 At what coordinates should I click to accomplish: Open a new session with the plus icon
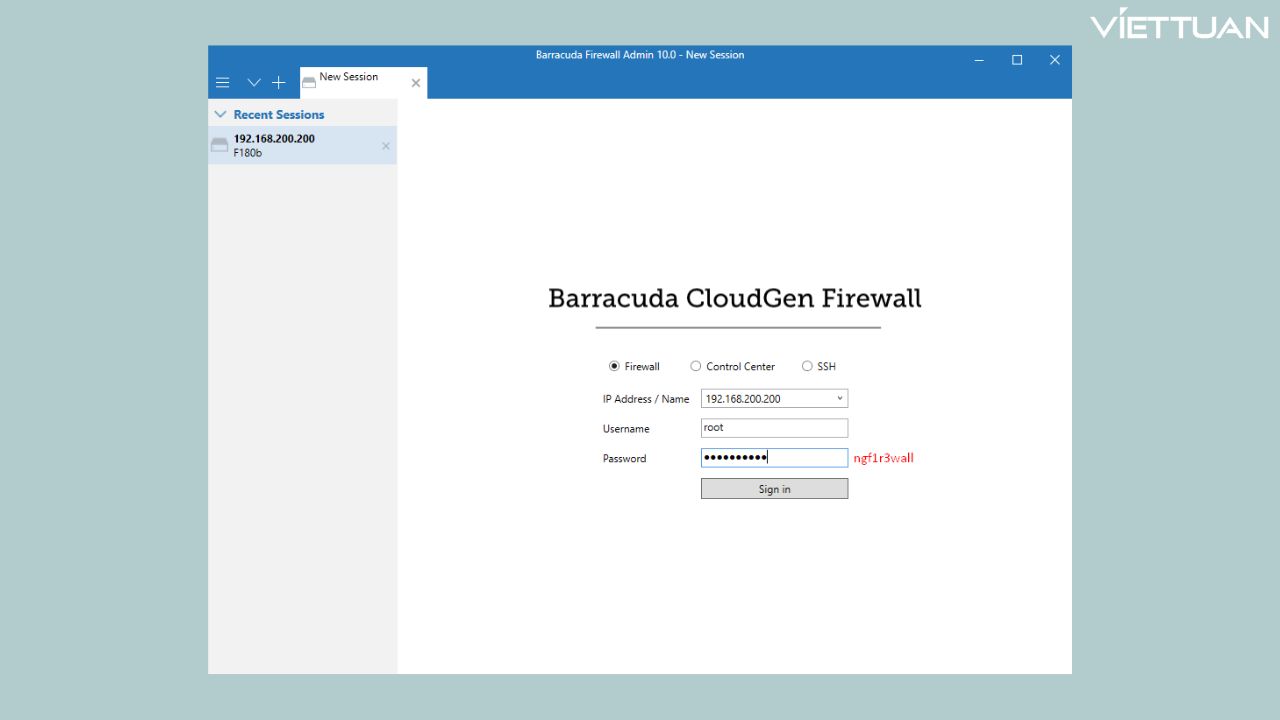(278, 82)
